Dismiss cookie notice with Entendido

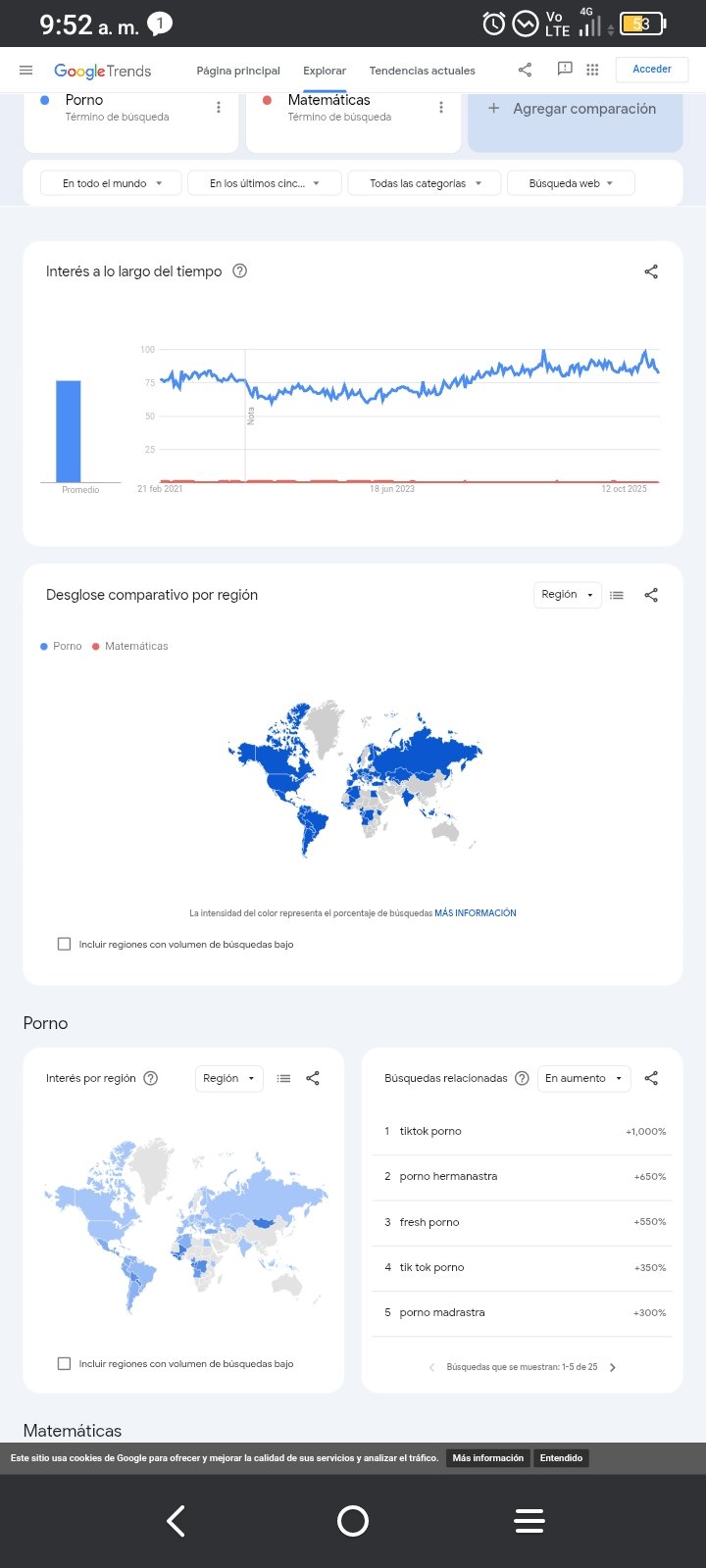click(x=561, y=1458)
